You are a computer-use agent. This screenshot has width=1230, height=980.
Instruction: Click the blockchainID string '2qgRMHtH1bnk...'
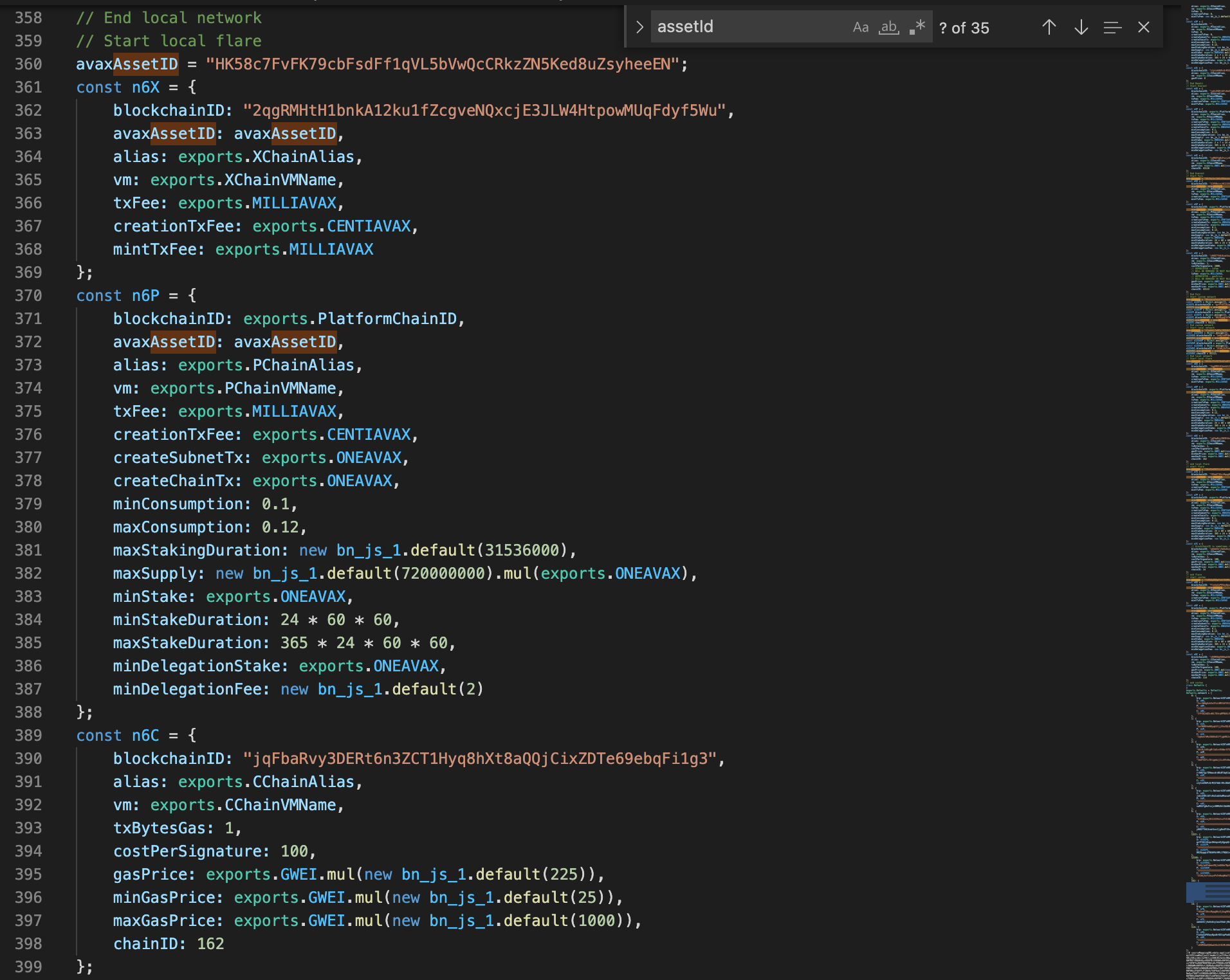(x=484, y=110)
